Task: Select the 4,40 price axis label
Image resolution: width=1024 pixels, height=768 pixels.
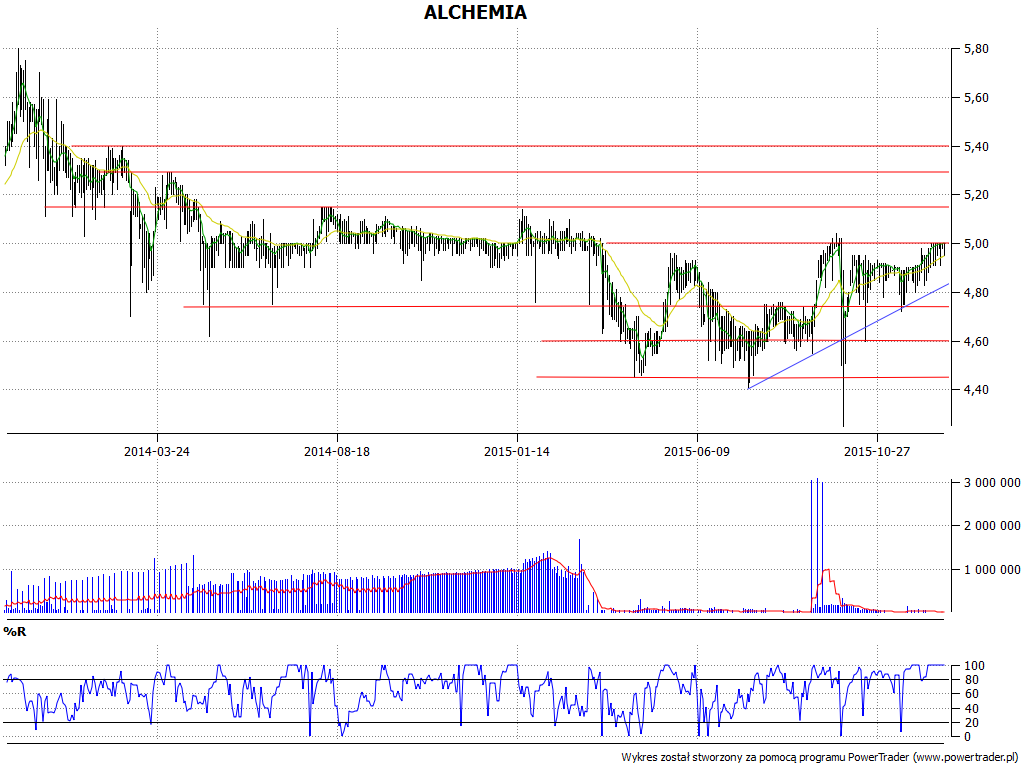Action: coord(976,391)
